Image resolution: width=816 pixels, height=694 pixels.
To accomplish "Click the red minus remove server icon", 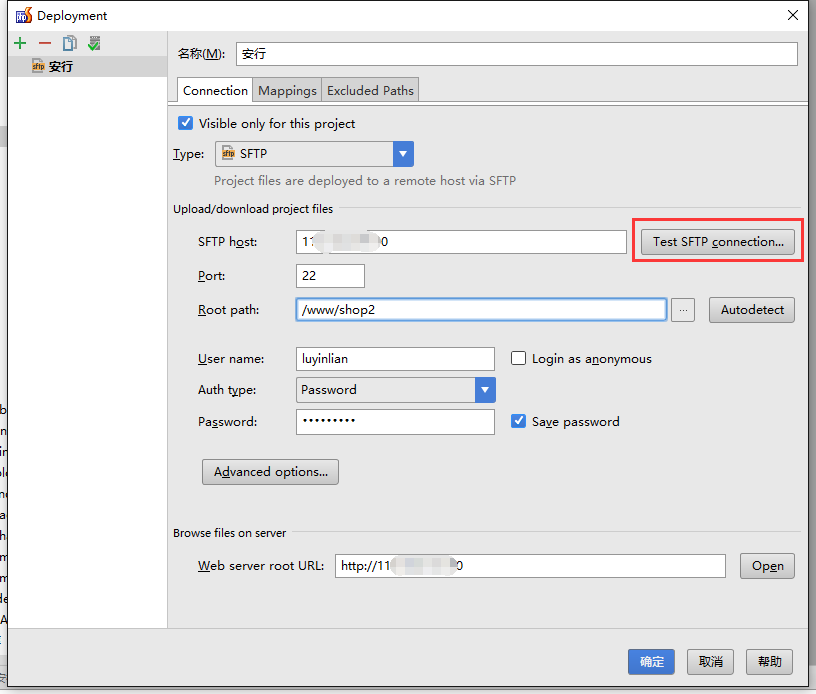I will click(44, 43).
